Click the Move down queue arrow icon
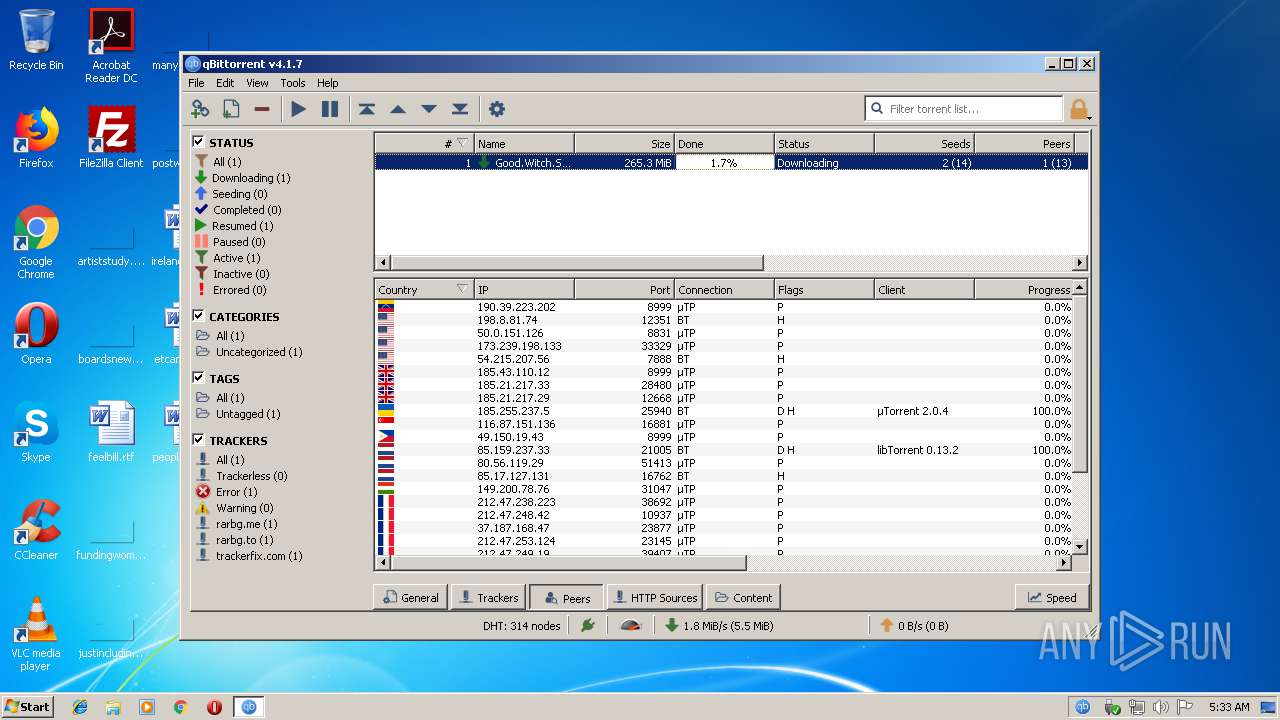1280x720 pixels. pyautogui.click(x=429, y=109)
